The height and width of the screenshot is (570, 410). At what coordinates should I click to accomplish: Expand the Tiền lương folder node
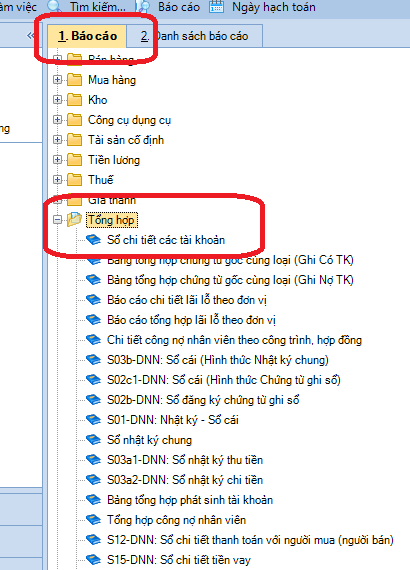coord(57,159)
